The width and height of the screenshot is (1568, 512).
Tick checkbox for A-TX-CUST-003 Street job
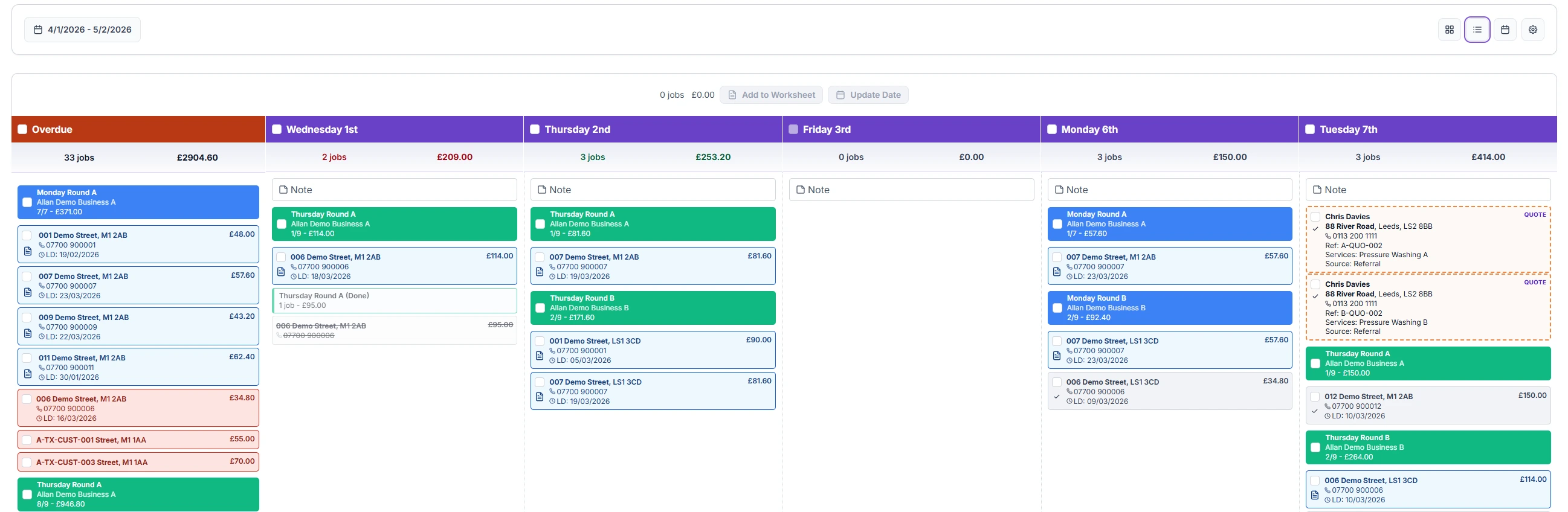click(27, 462)
